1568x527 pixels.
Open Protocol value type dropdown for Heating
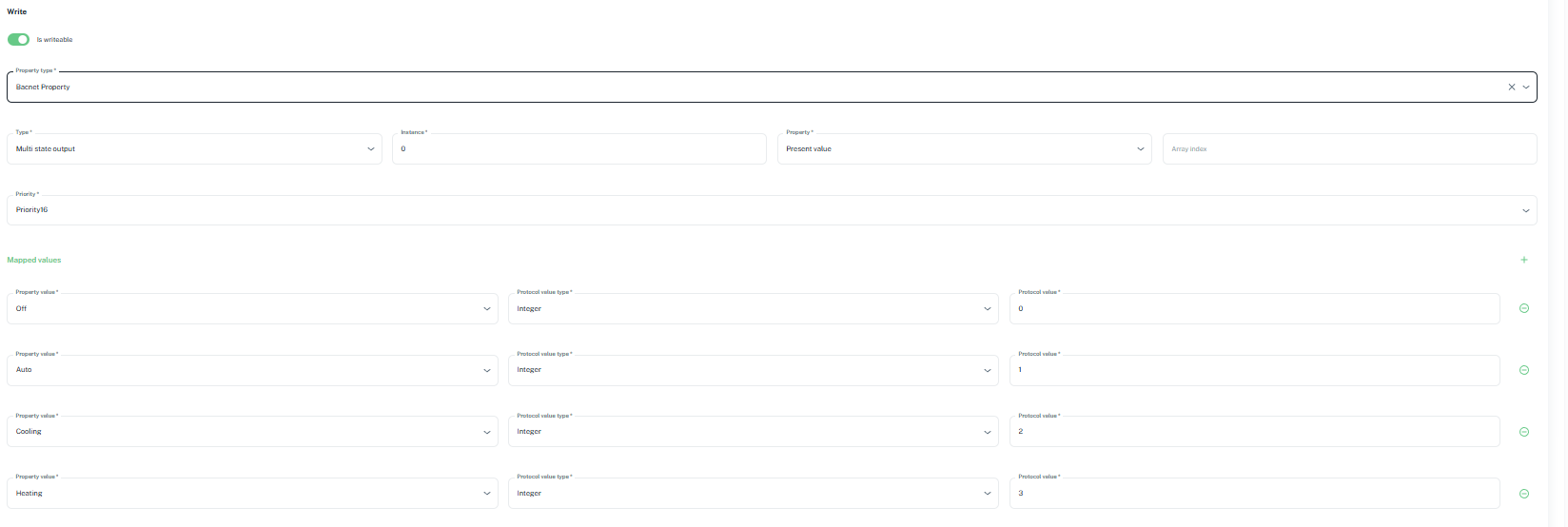click(753, 494)
